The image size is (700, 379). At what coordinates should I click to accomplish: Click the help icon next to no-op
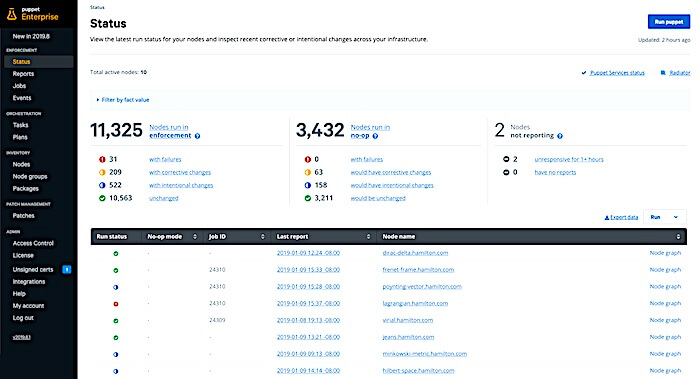(375, 136)
